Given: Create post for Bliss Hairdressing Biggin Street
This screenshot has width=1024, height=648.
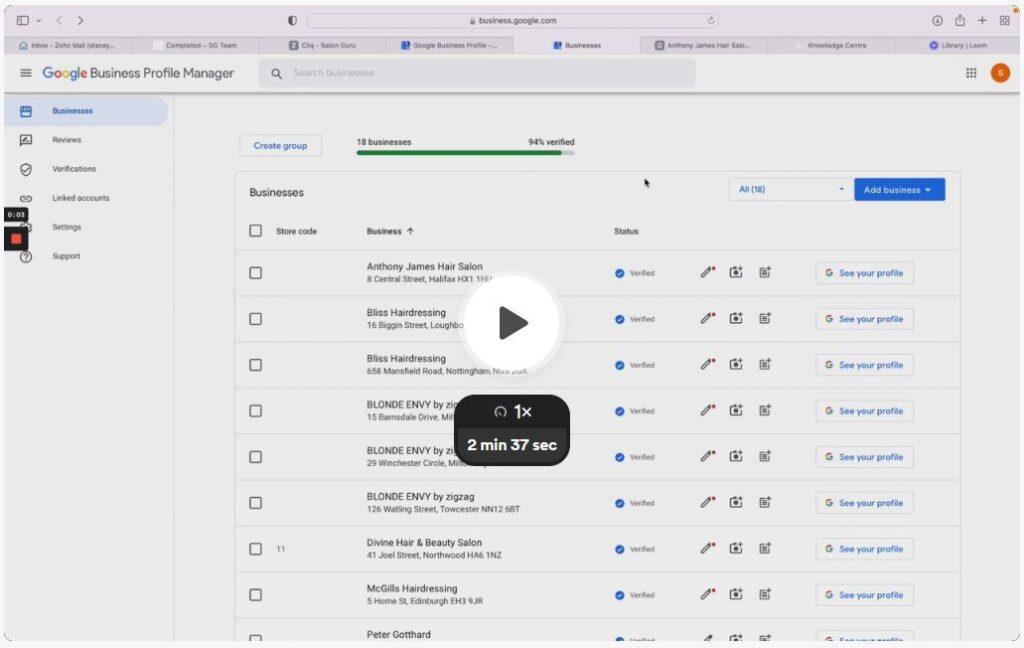Looking at the screenshot, I should point(765,318).
